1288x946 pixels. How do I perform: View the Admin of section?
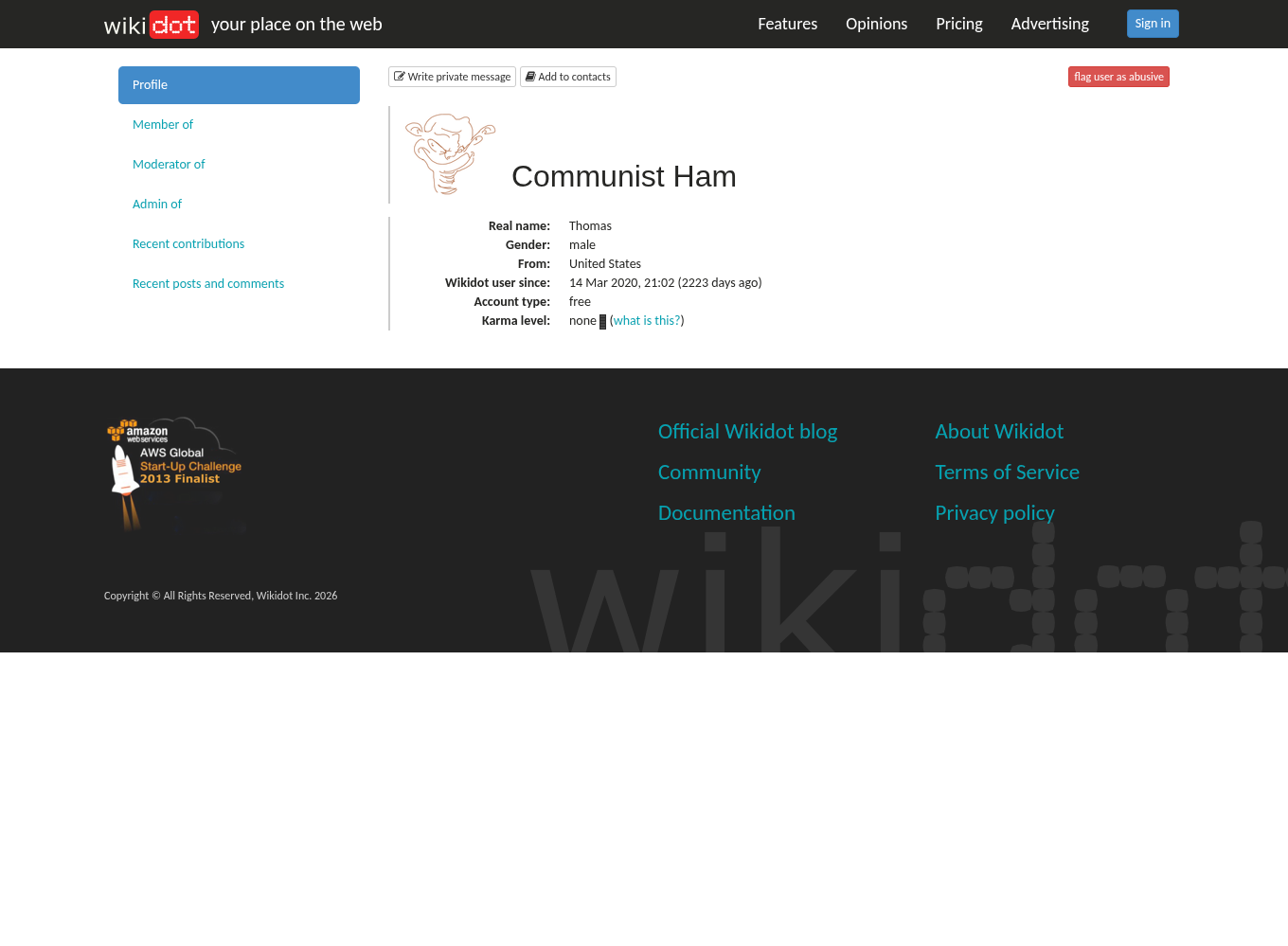tap(157, 205)
